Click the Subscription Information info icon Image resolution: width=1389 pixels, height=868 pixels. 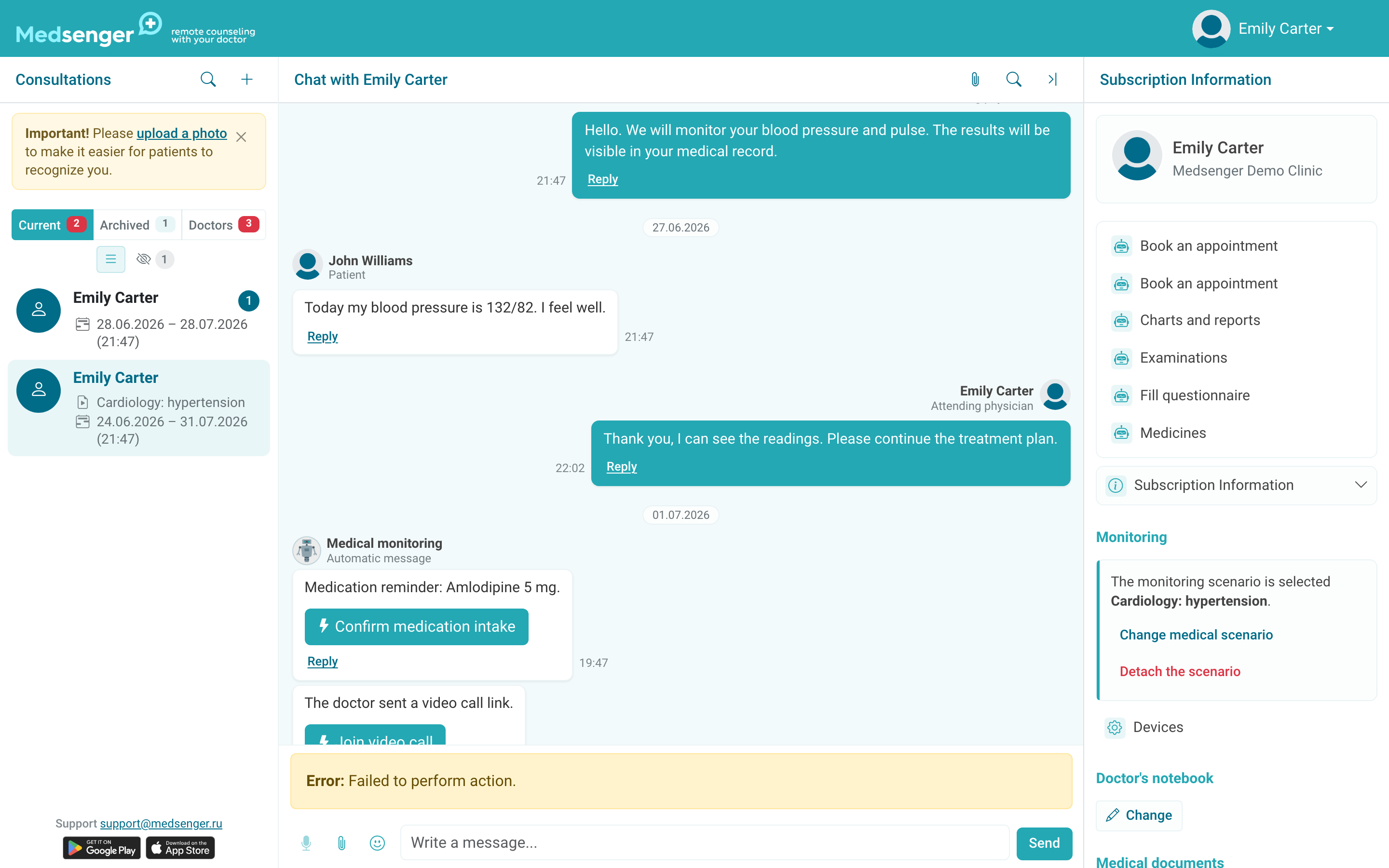click(x=1115, y=486)
